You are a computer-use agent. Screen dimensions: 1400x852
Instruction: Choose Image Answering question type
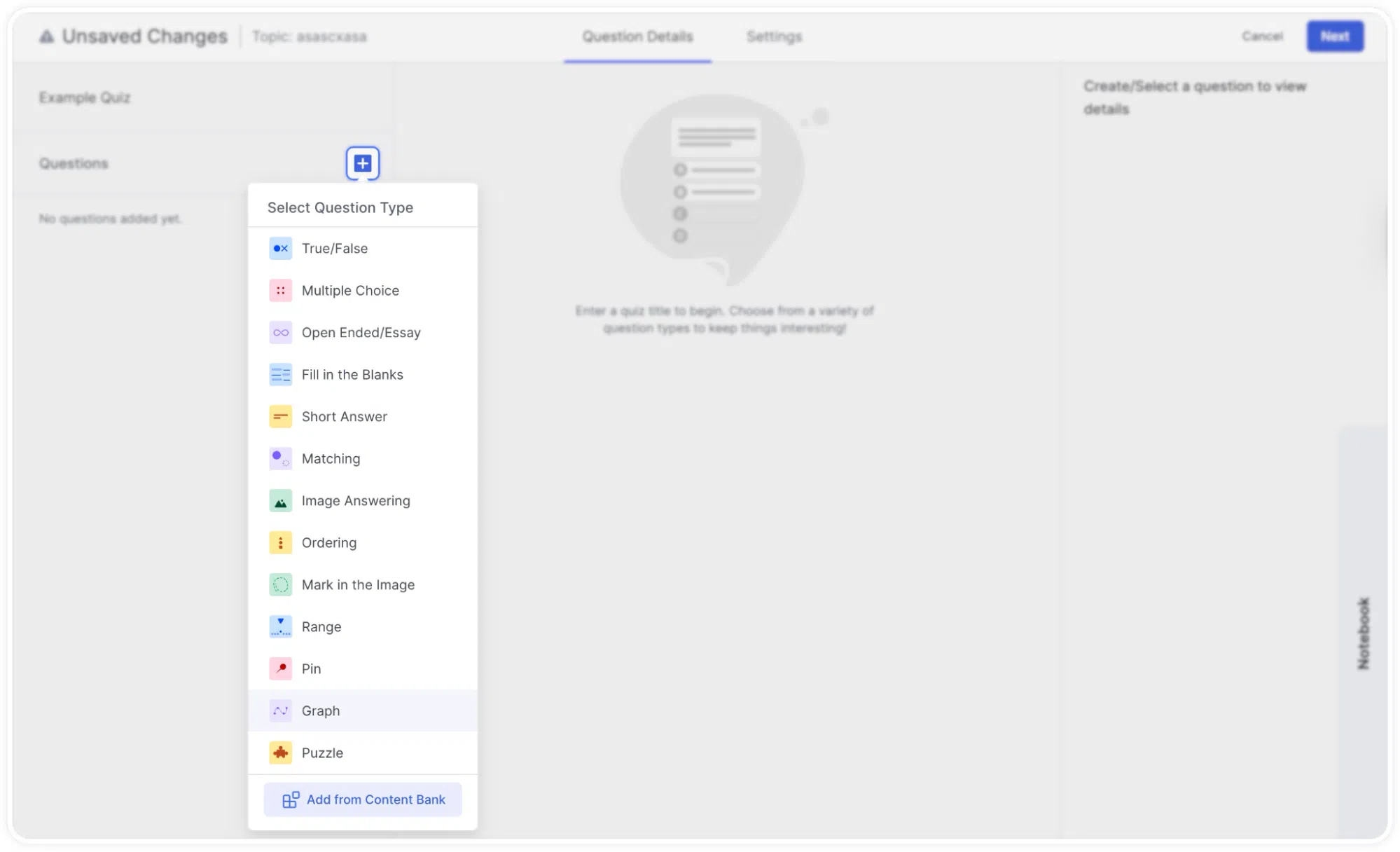363,500
